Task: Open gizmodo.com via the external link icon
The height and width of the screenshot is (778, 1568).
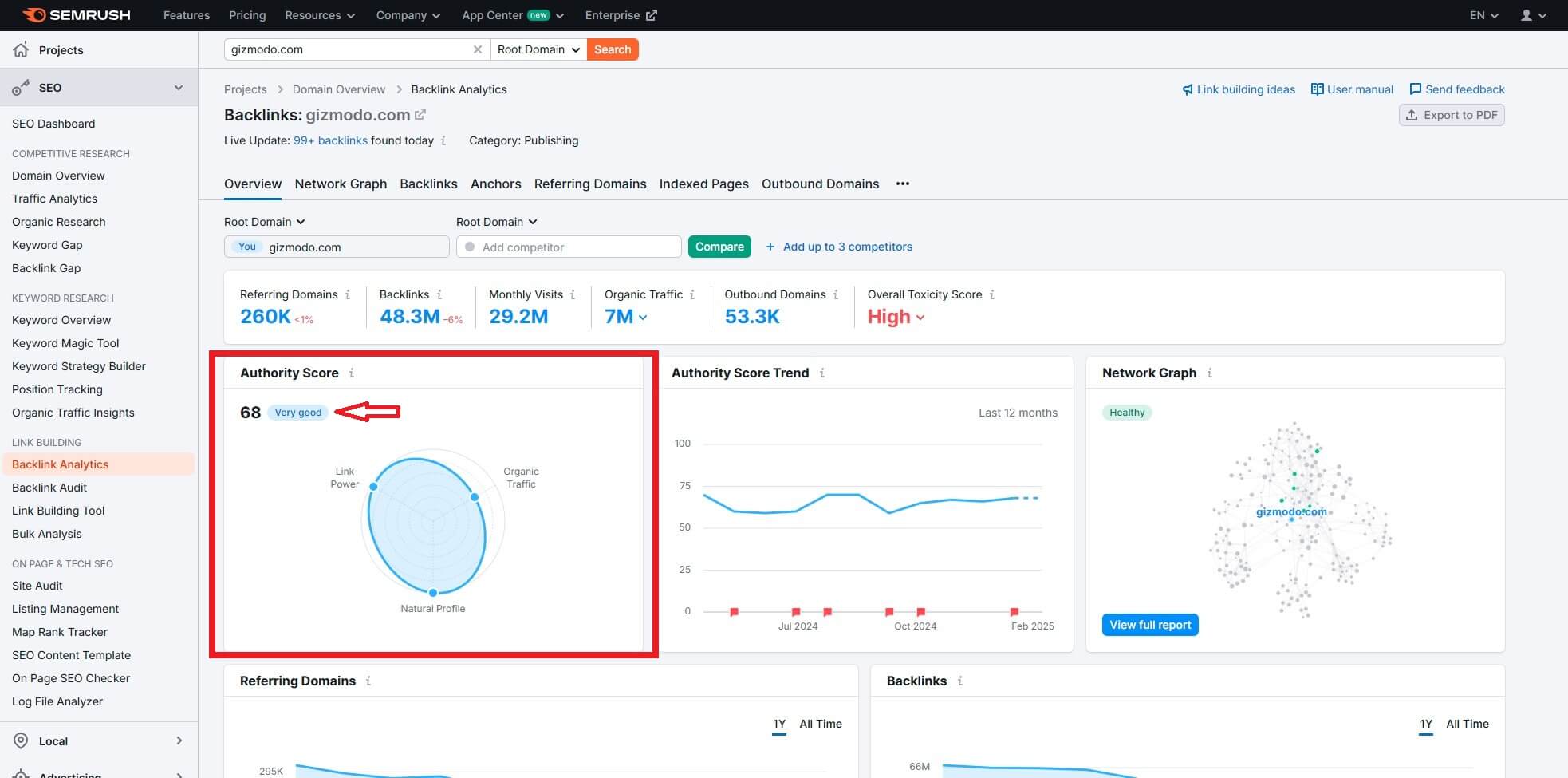Action: click(x=420, y=113)
